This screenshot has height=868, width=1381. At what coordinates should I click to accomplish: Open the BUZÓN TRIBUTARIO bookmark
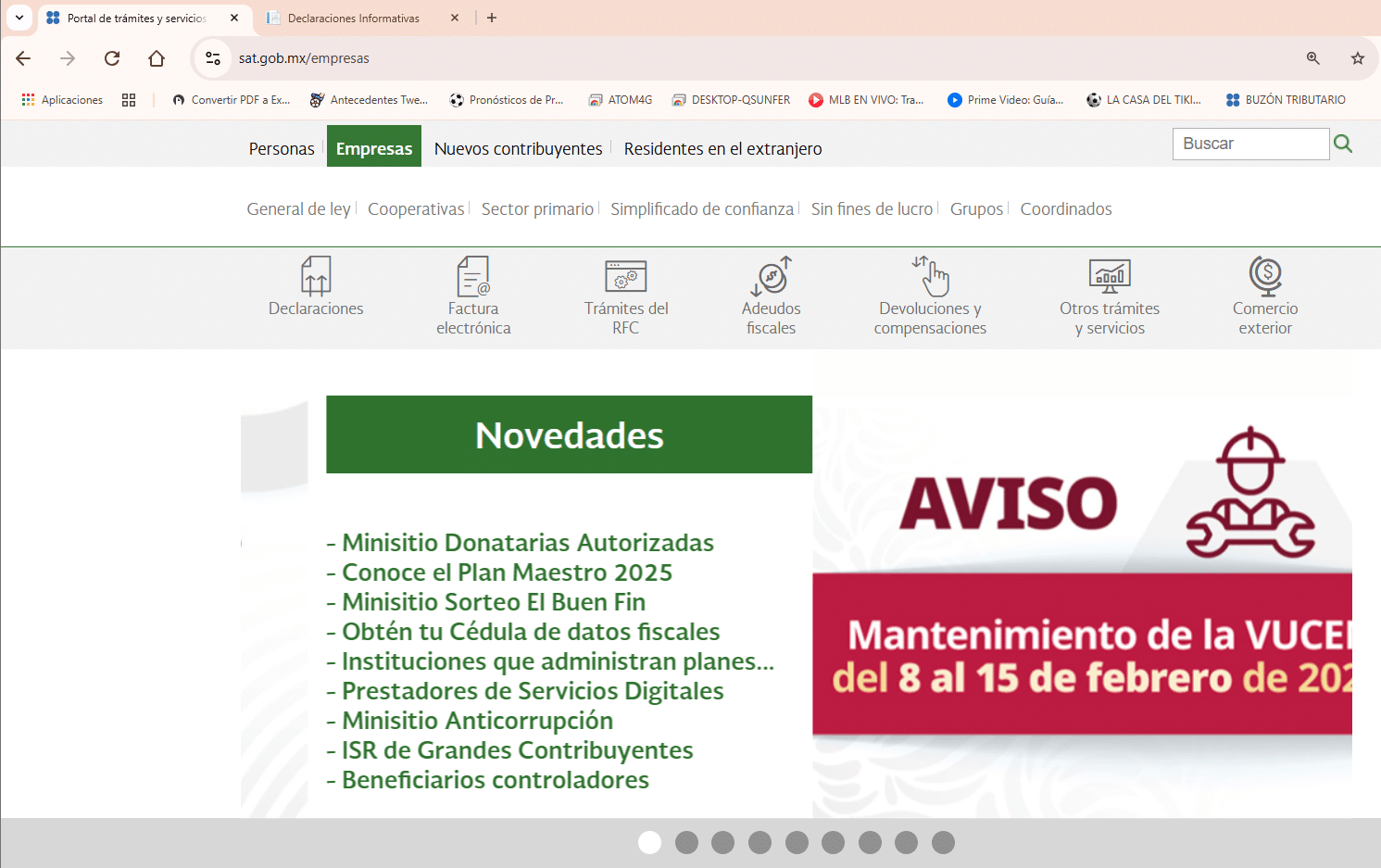1286,99
